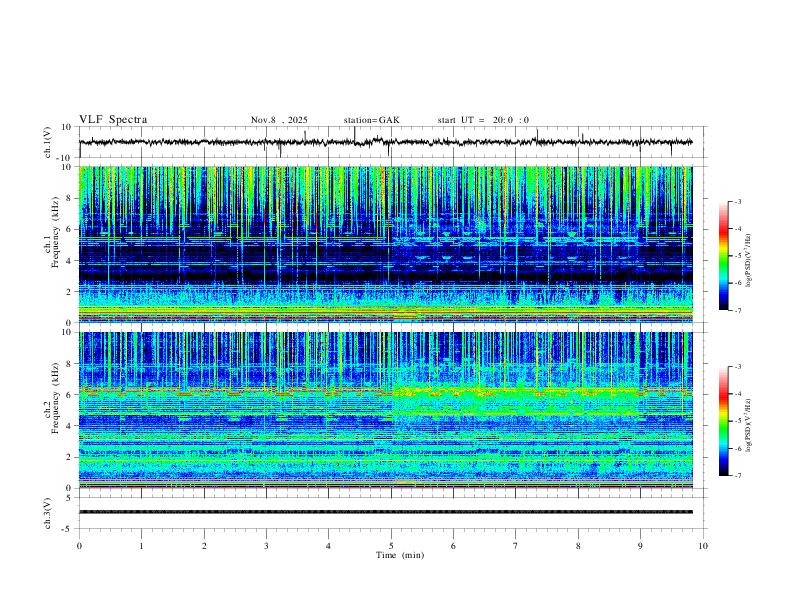The image size is (792, 612).
Task: Click the "-3" label on the ch.1 colorbar
Action: point(738,201)
